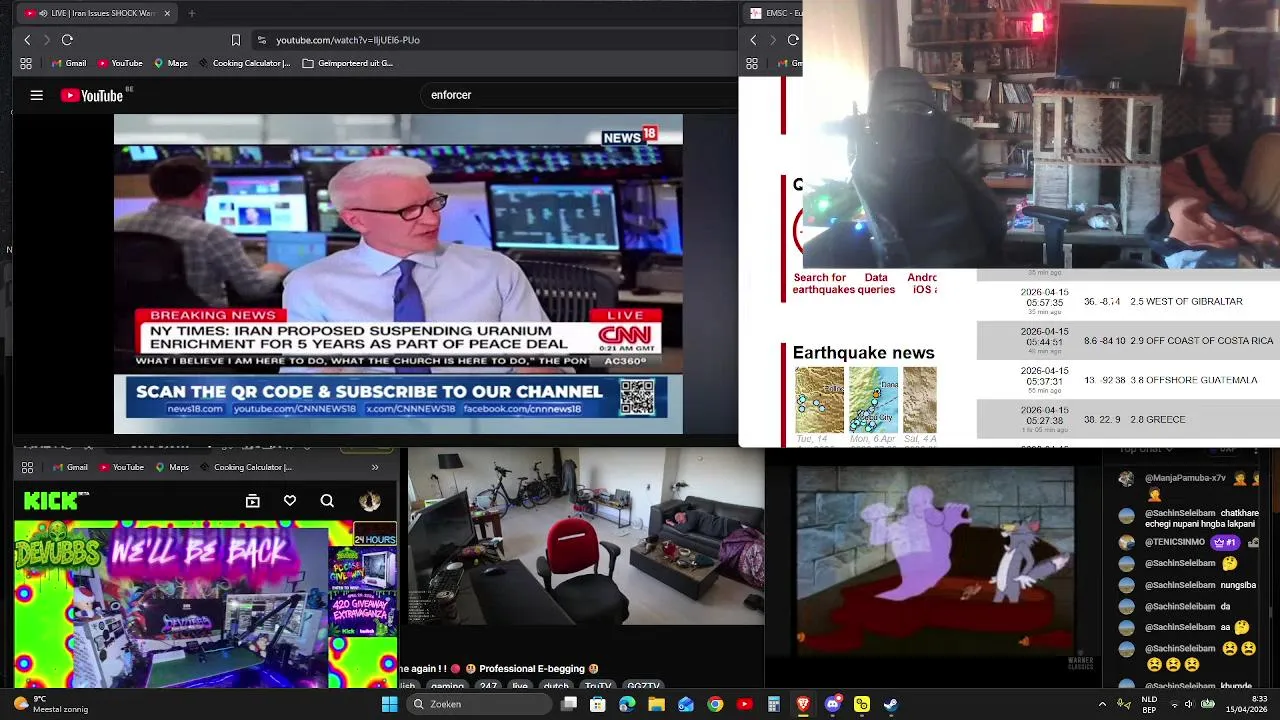Select the 'gaming' stream tag
Image resolution: width=1280 pixels, height=720 pixels.
[x=447, y=686]
